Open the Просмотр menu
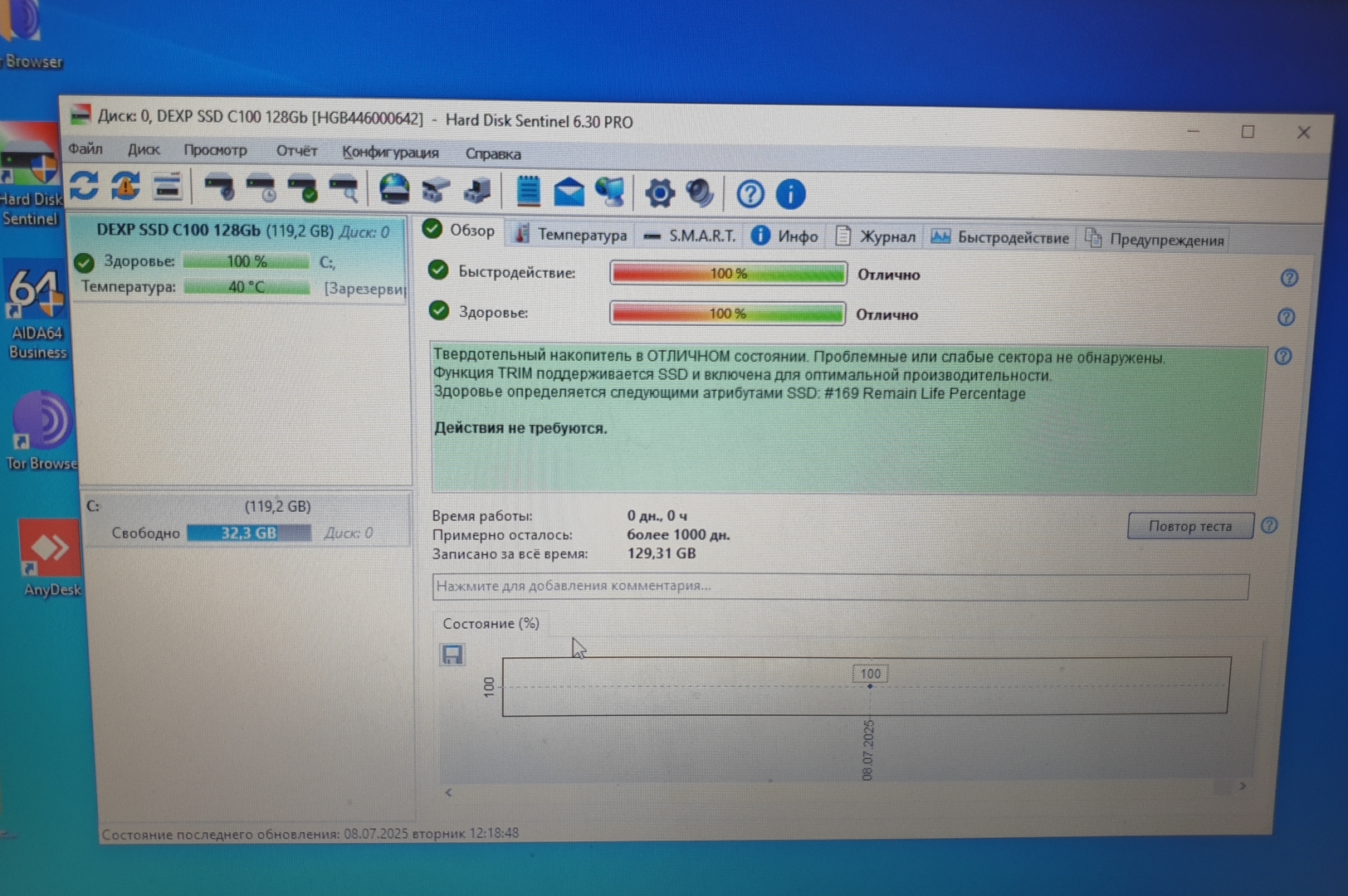The image size is (1348, 896). [x=216, y=150]
